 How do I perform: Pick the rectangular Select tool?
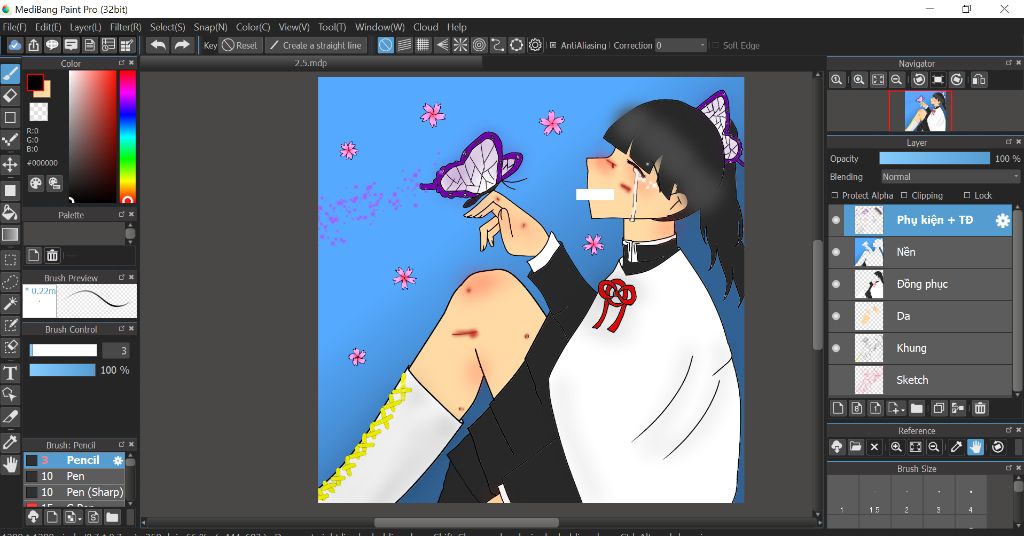[x=10, y=260]
